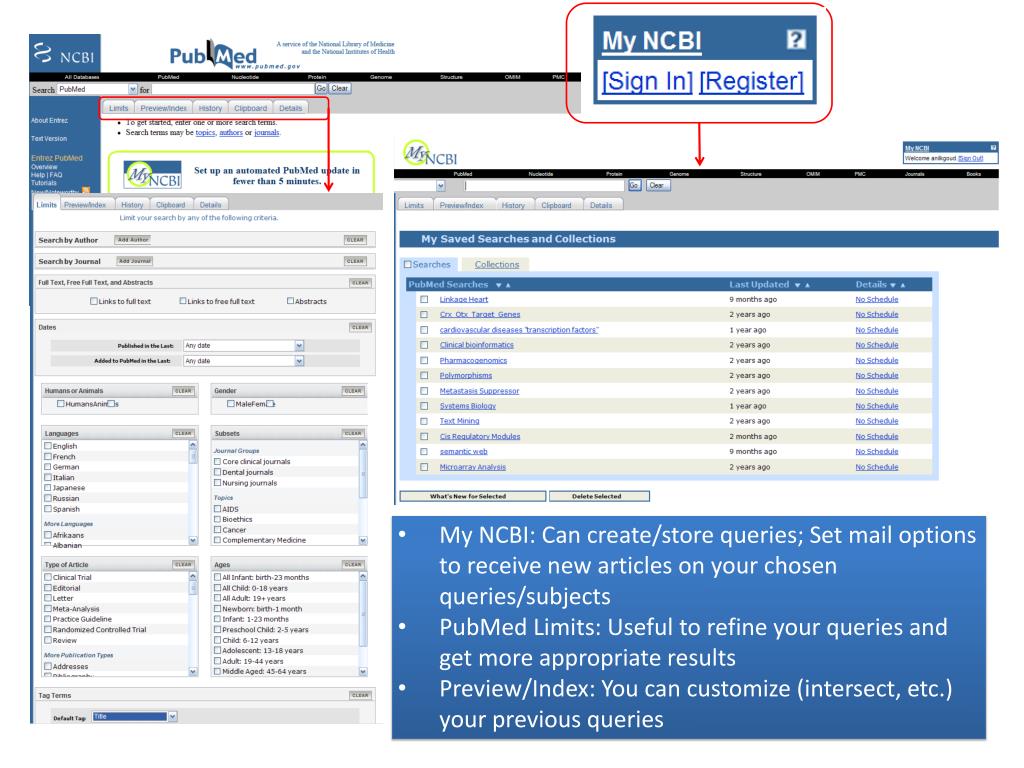
Task: Check Core clinical journals subset
Action: [217, 461]
